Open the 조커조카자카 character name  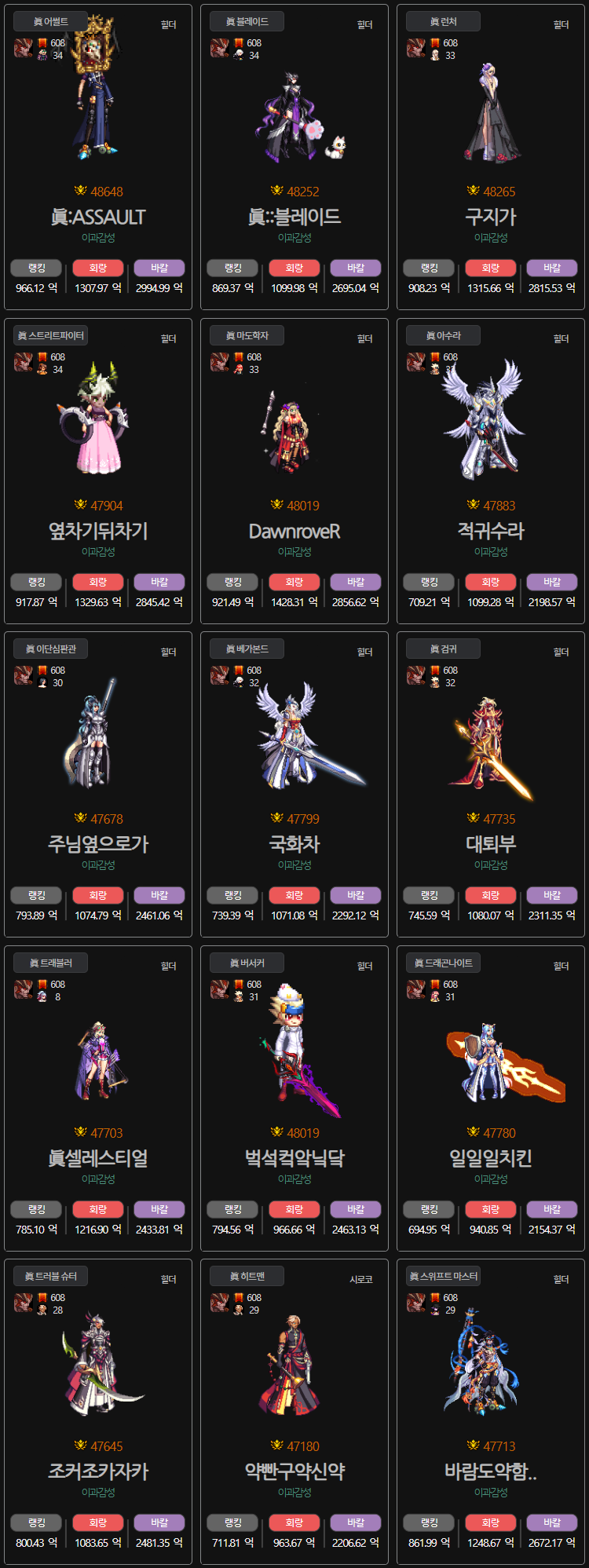point(98,1471)
